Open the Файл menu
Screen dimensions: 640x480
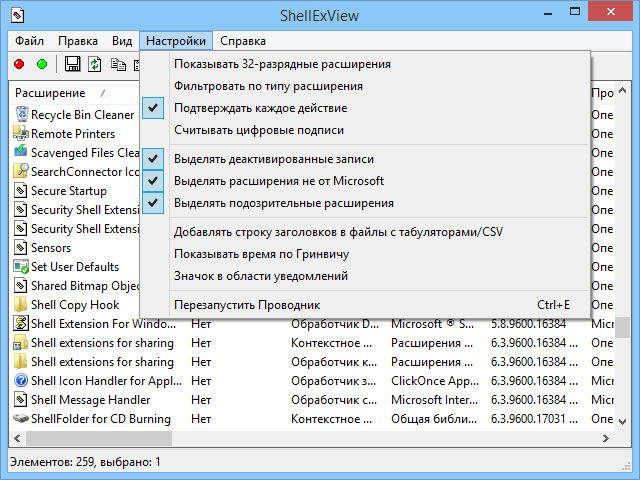[29, 41]
